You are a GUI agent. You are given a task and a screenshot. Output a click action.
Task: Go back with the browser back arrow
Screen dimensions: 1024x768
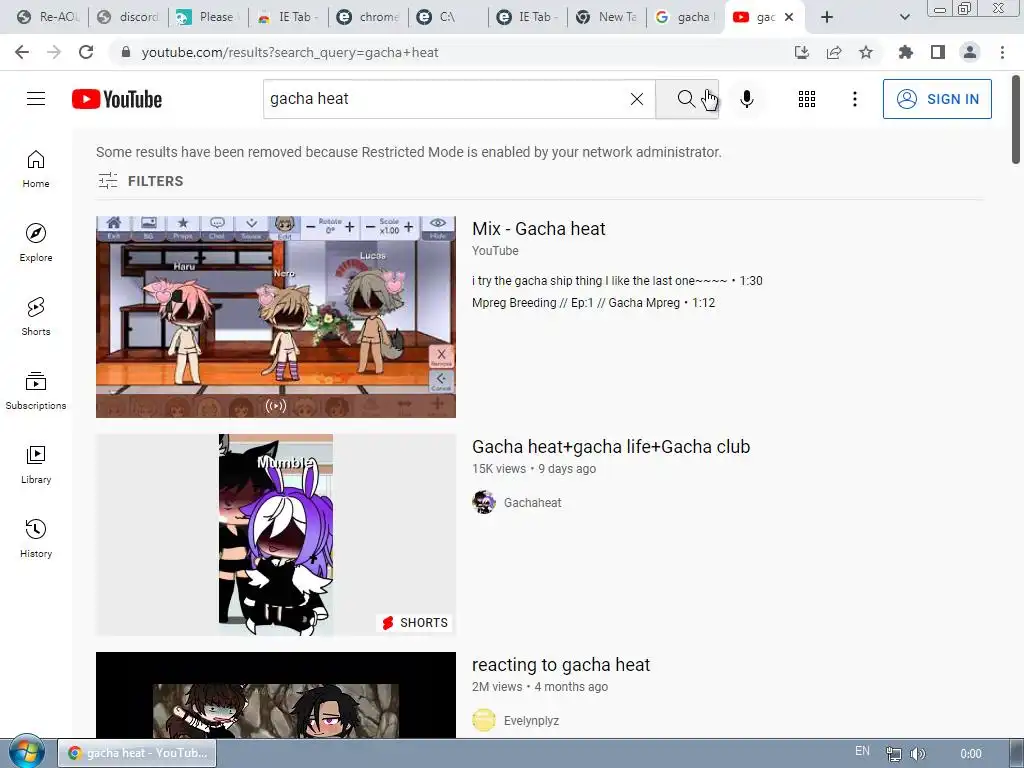[22, 52]
